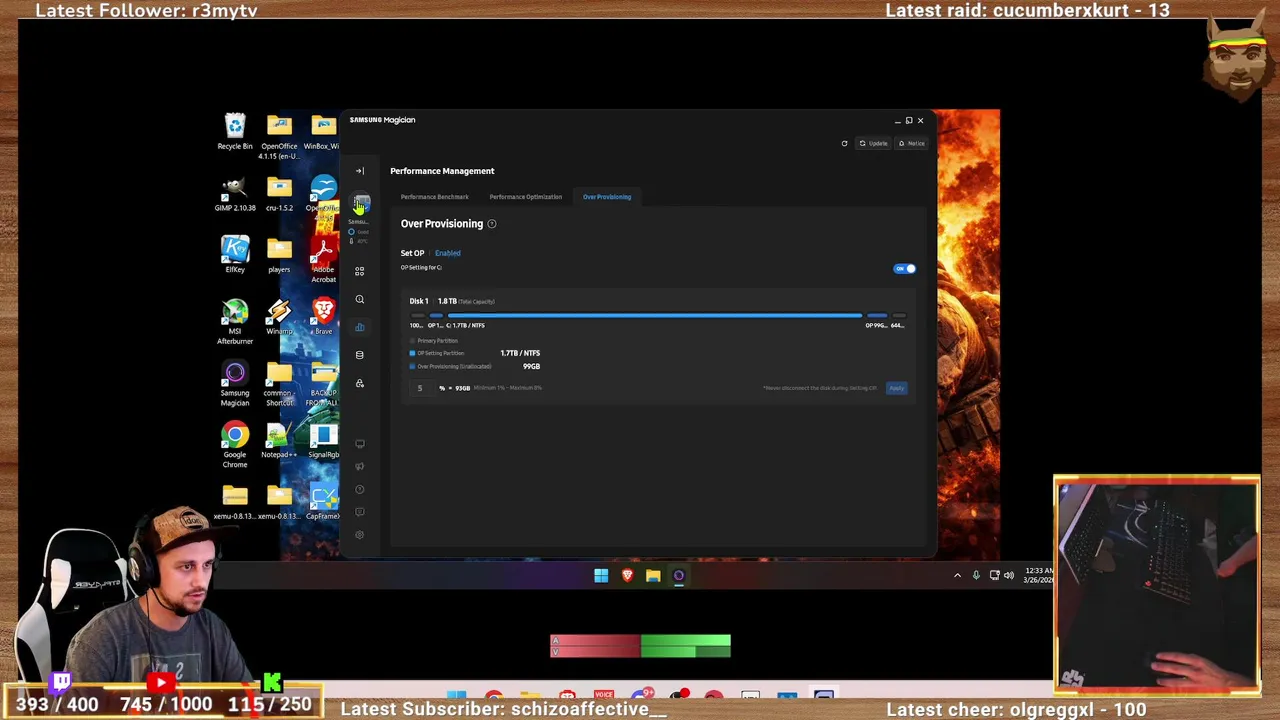The height and width of the screenshot is (720, 1280).
Task: Open the Performance Management chart sidebar icon
Action: pyautogui.click(x=360, y=327)
